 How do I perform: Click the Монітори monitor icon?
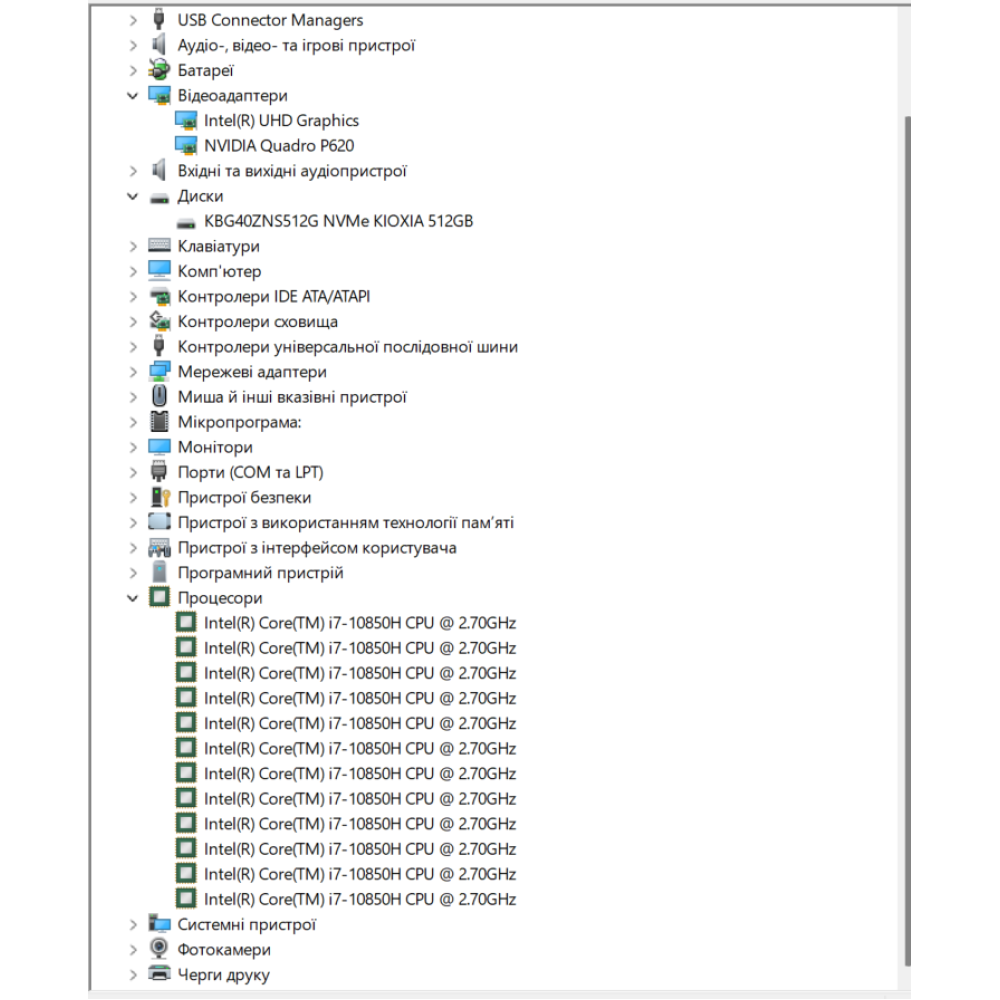point(159,447)
